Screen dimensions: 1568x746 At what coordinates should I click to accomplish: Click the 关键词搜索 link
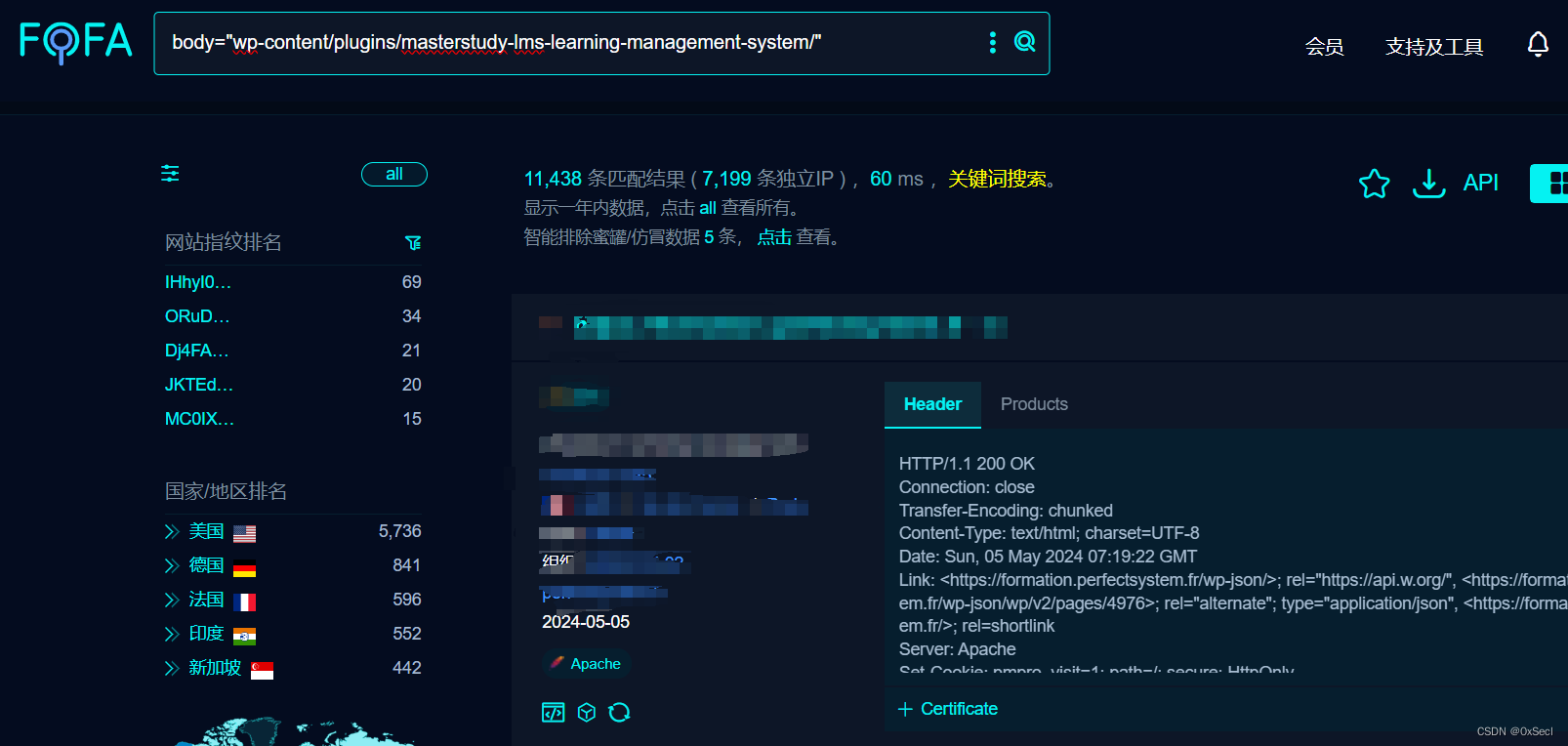[x=997, y=179]
